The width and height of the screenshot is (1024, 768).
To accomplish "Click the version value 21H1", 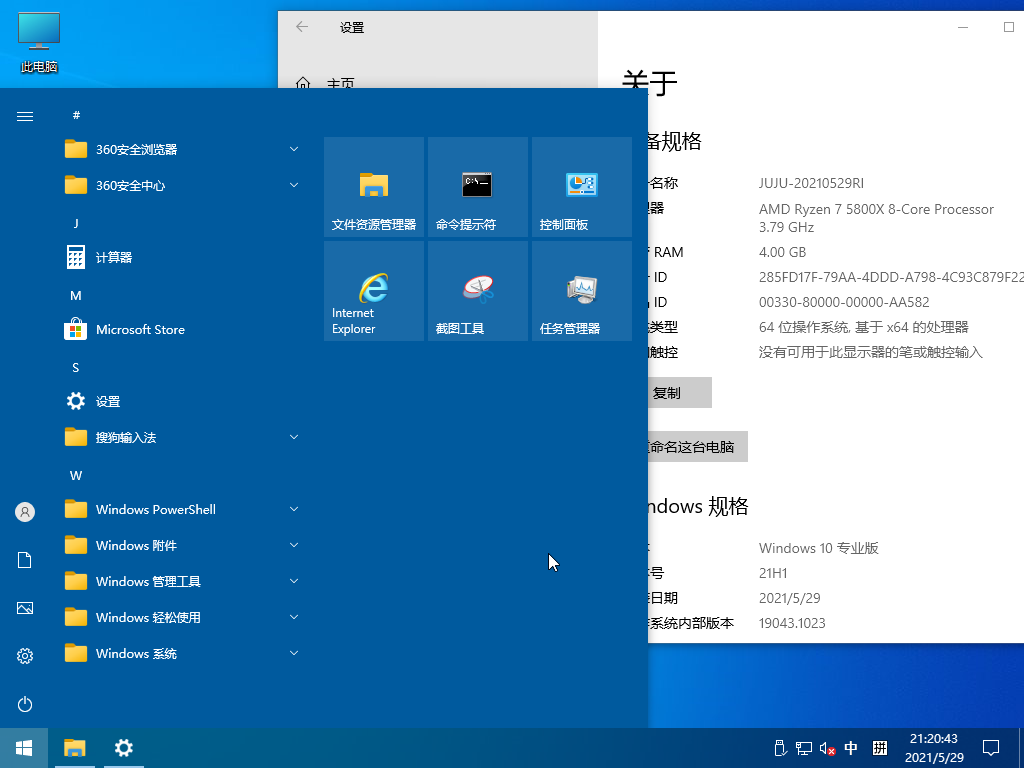I will tap(773, 573).
